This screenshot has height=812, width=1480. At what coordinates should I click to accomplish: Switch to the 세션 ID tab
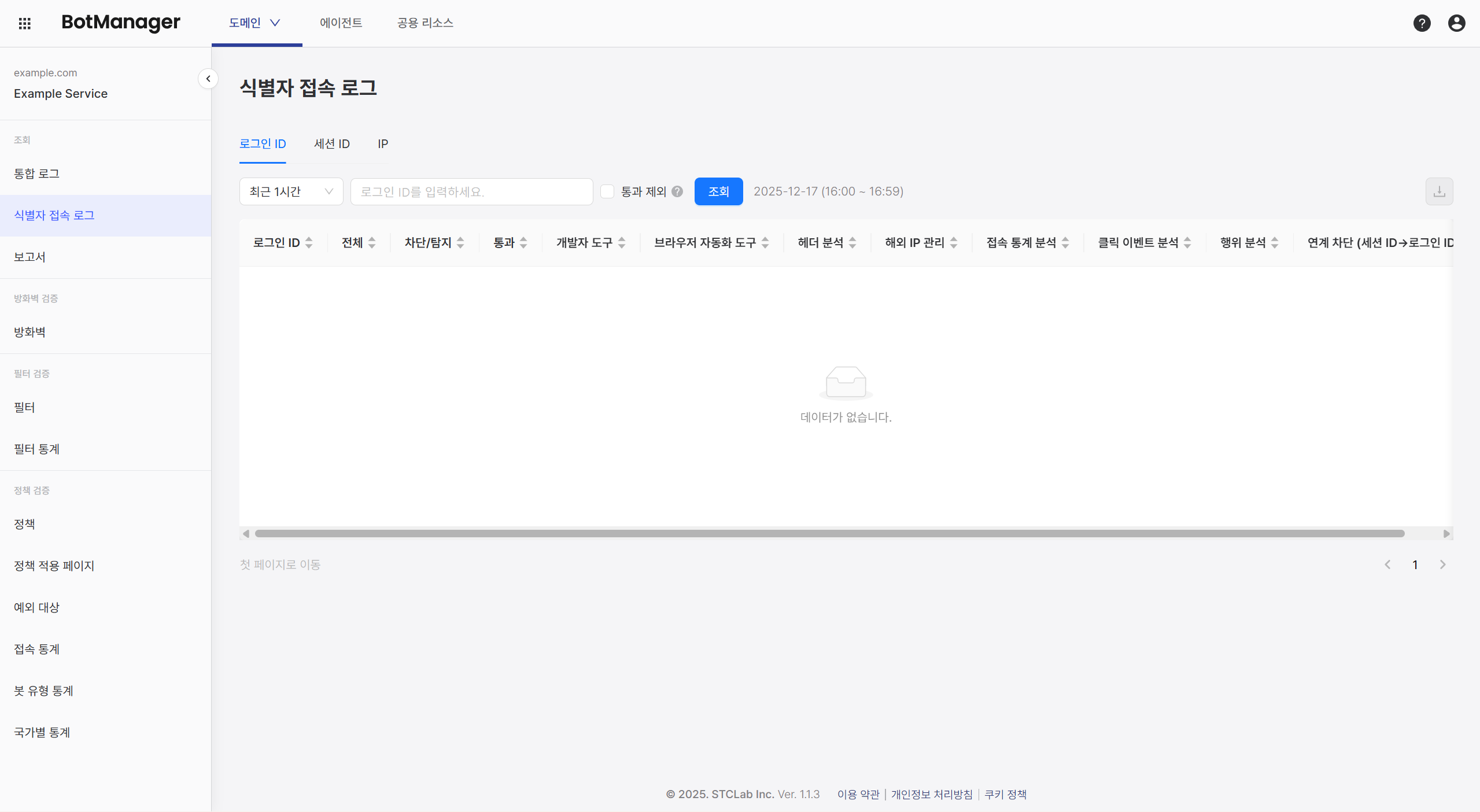[331, 144]
